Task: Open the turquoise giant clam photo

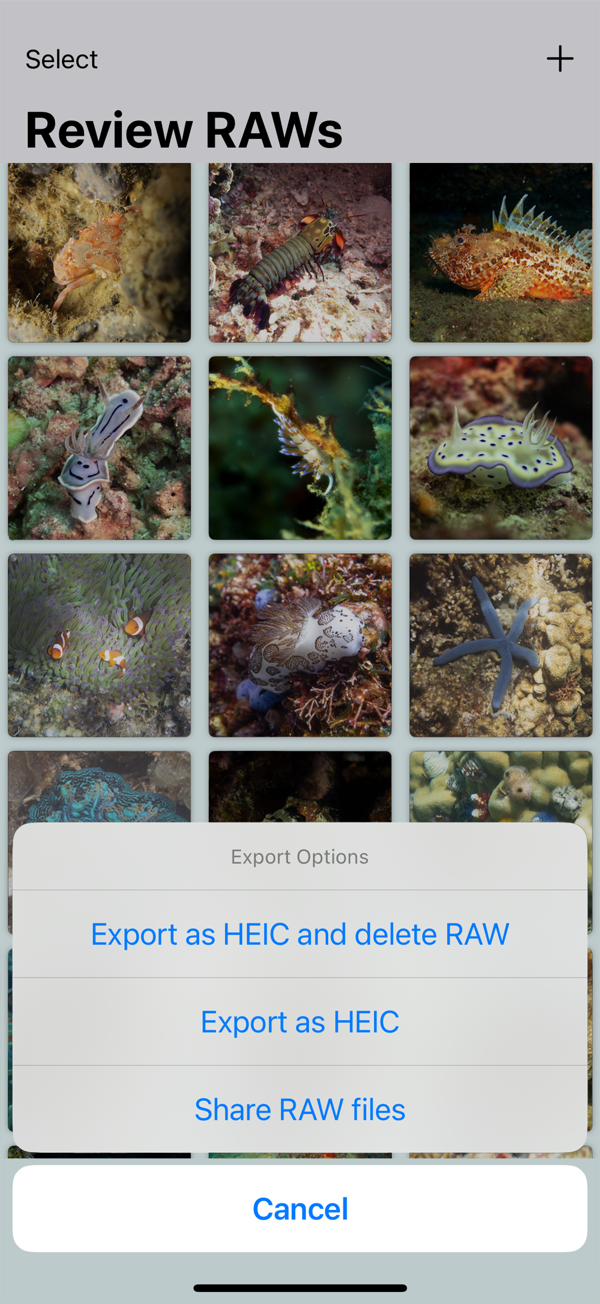Action: click(99, 787)
